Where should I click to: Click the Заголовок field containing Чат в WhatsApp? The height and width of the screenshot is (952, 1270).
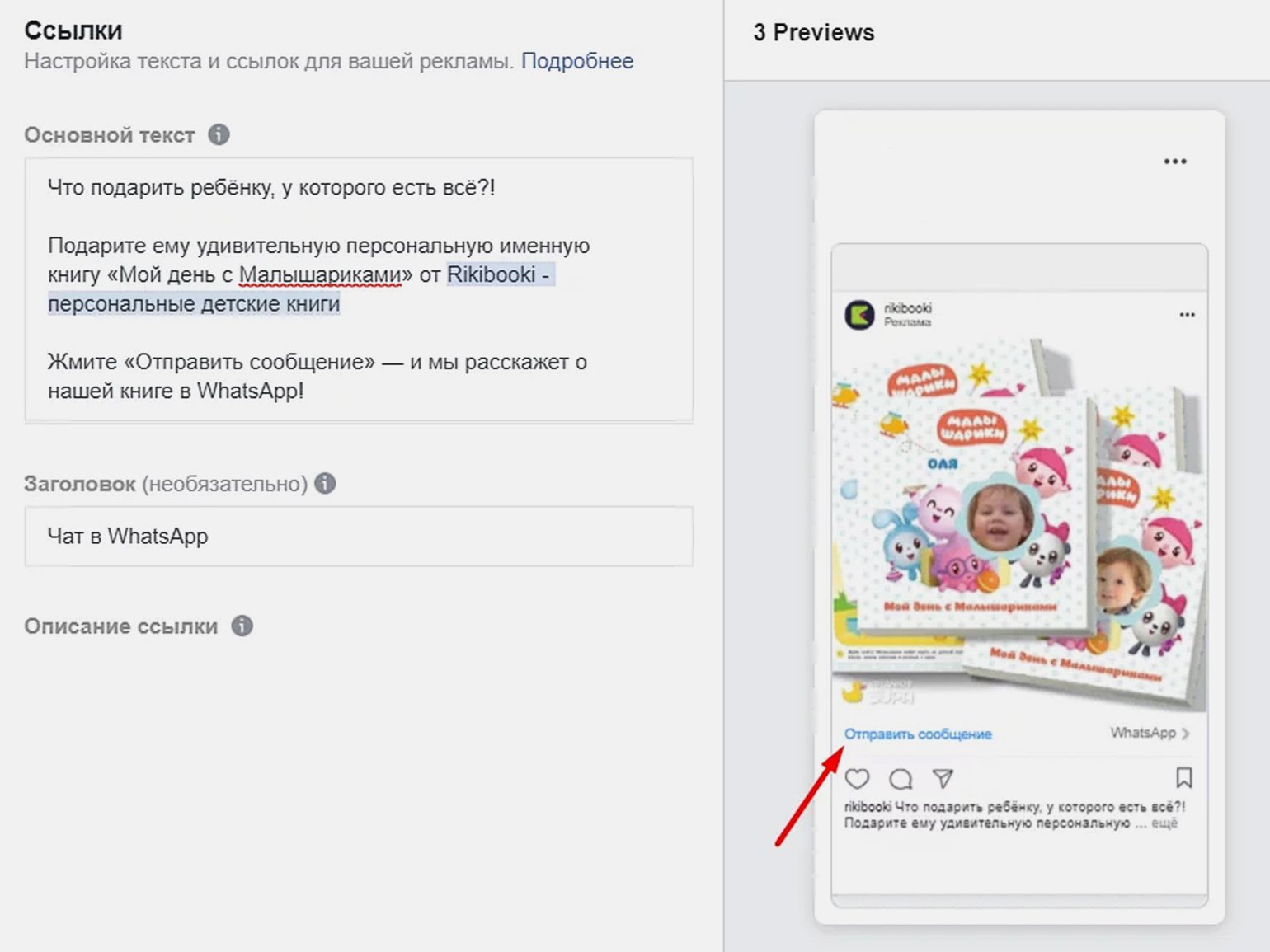point(359,537)
